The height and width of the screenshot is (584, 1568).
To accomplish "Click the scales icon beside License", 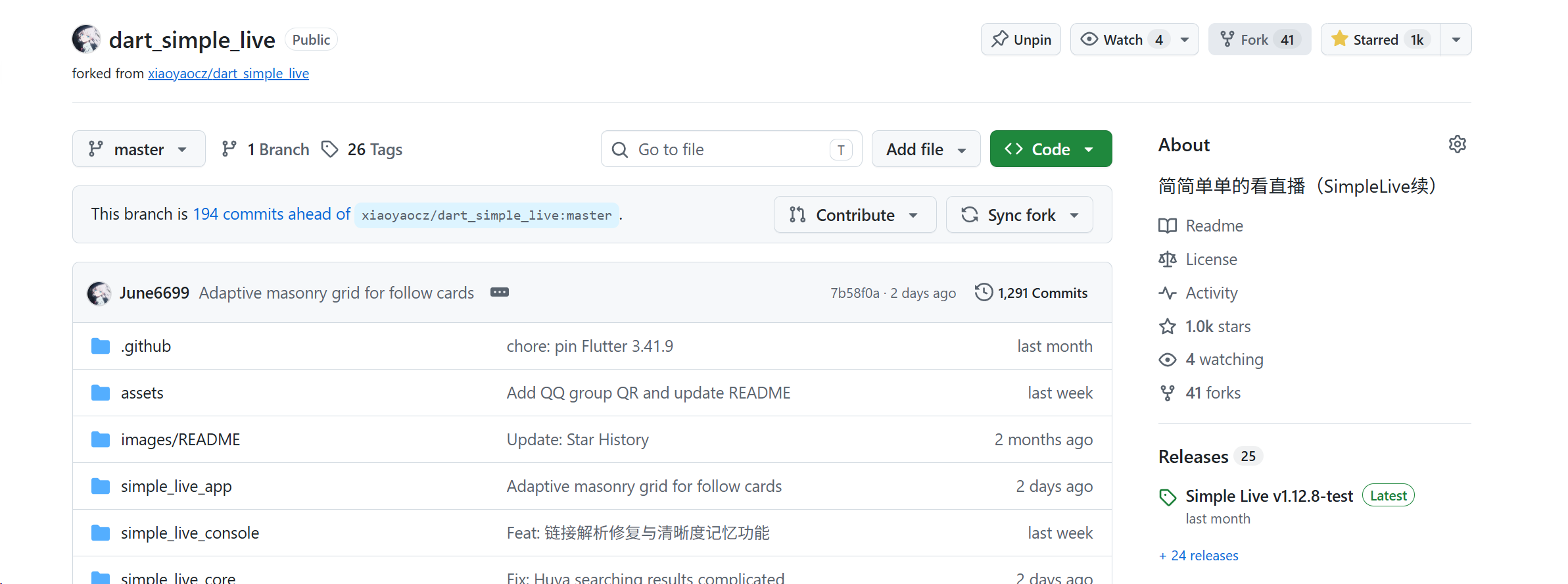I will (x=1168, y=259).
